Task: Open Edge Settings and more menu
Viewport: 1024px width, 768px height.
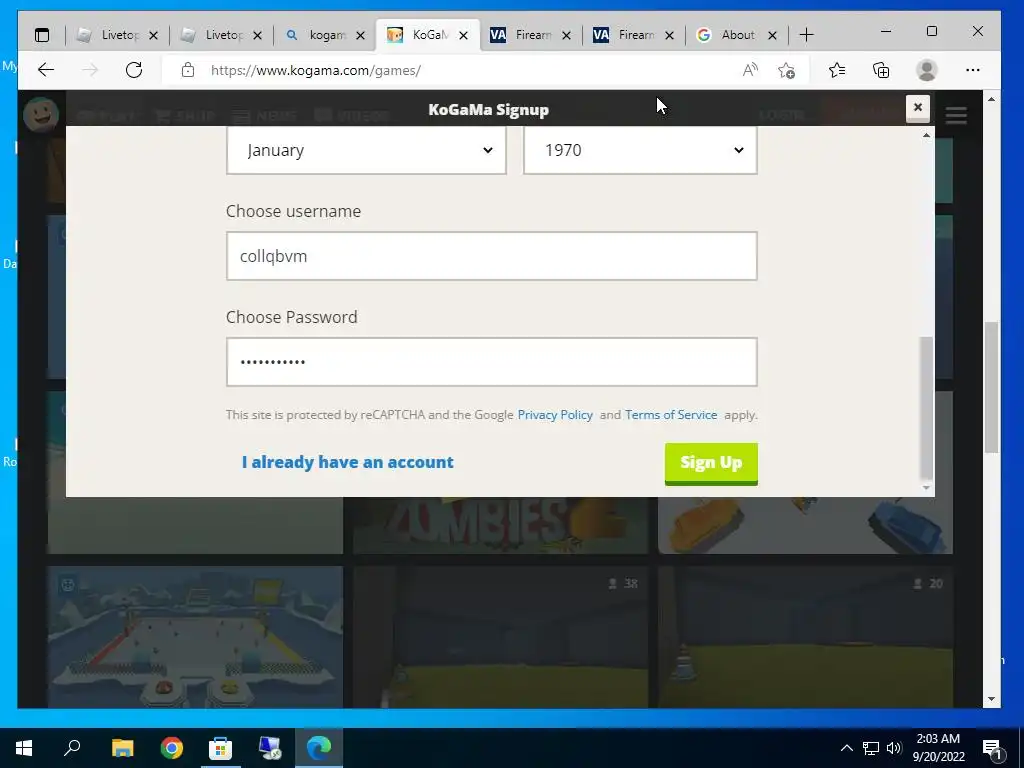Action: [x=972, y=70]
